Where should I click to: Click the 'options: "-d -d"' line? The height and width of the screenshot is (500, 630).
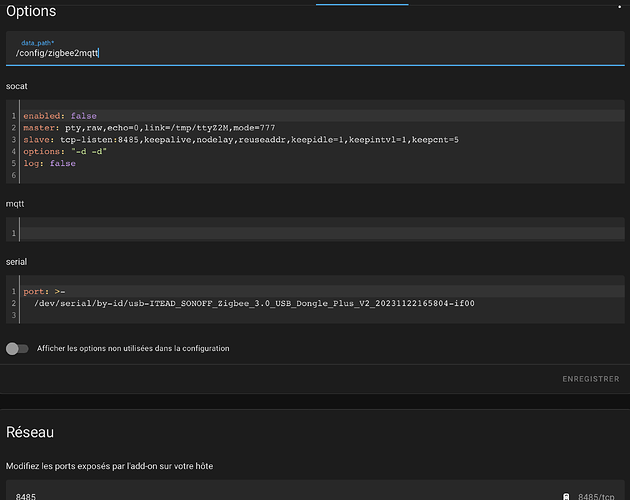click(65, 152)
